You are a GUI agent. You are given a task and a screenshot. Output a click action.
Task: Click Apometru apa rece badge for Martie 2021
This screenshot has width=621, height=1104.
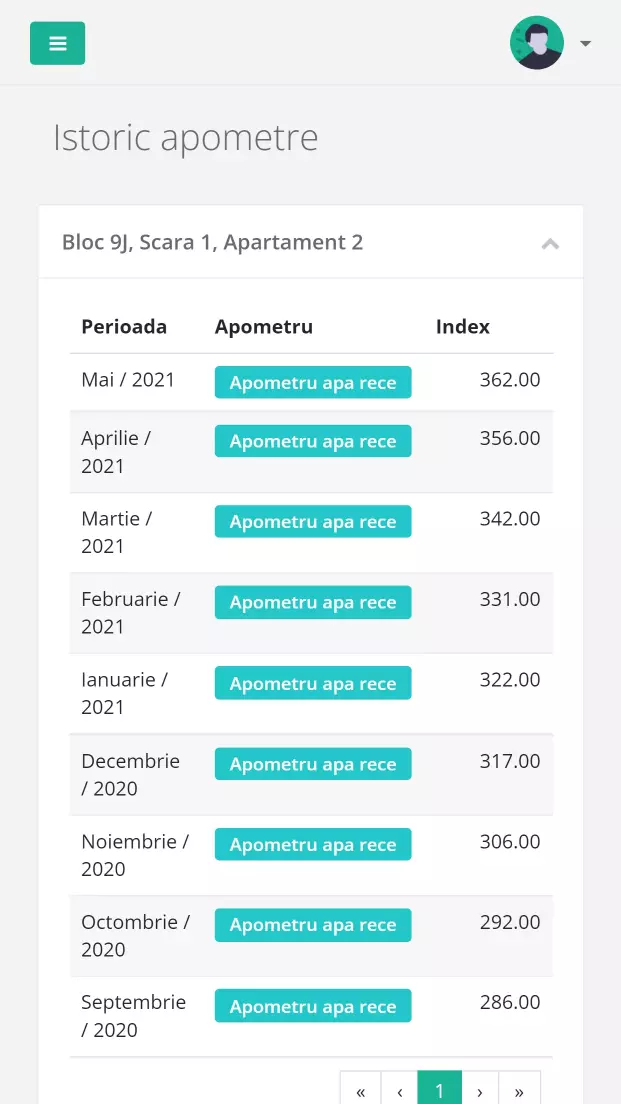pyautogui.click(x=313, y=522)
